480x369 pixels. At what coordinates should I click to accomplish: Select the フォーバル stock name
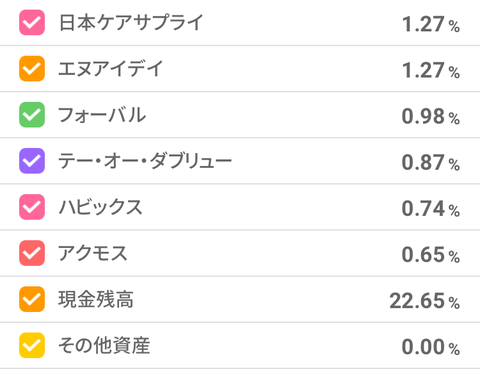pos(102,115)
